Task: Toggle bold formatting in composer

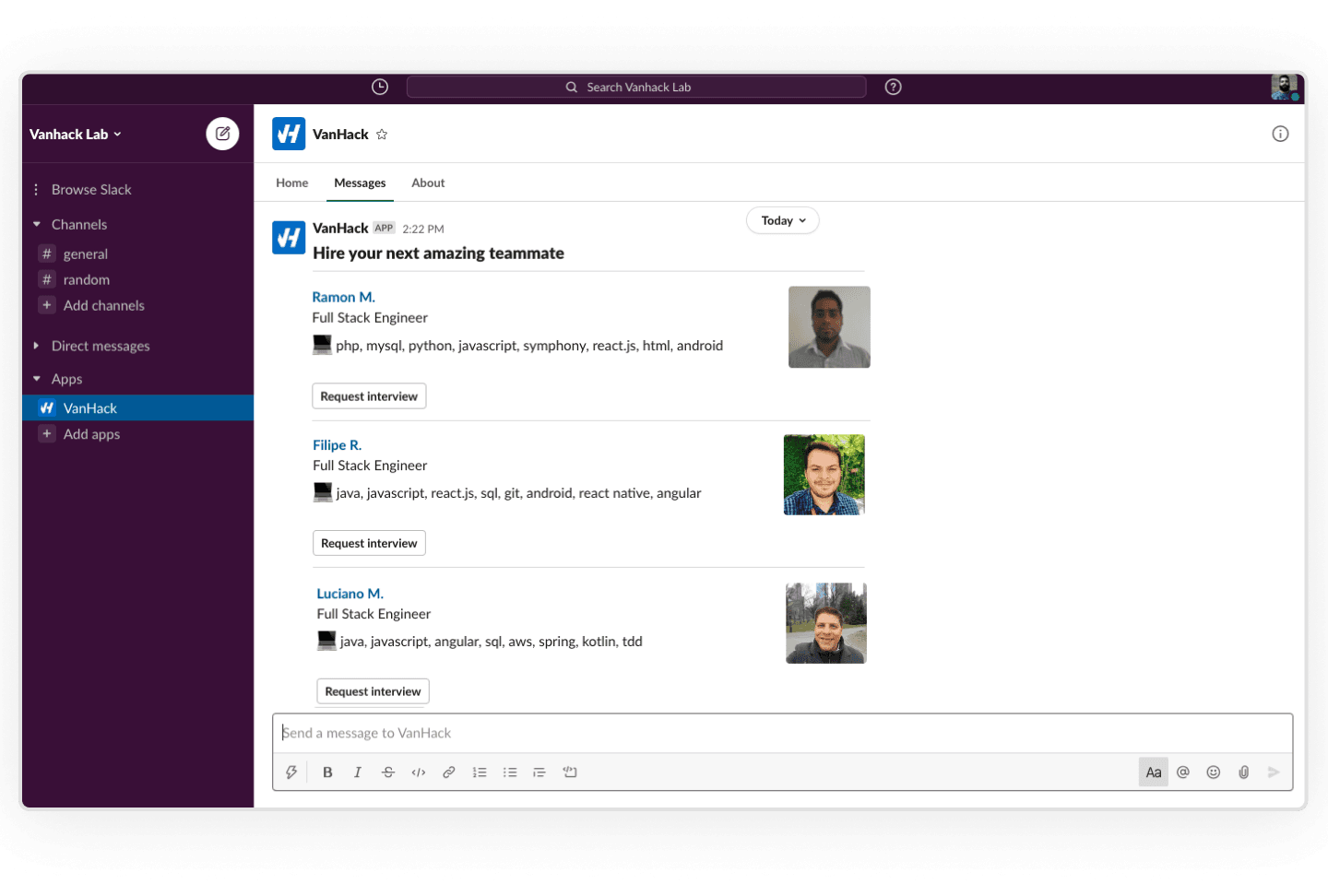Action: 327,772
